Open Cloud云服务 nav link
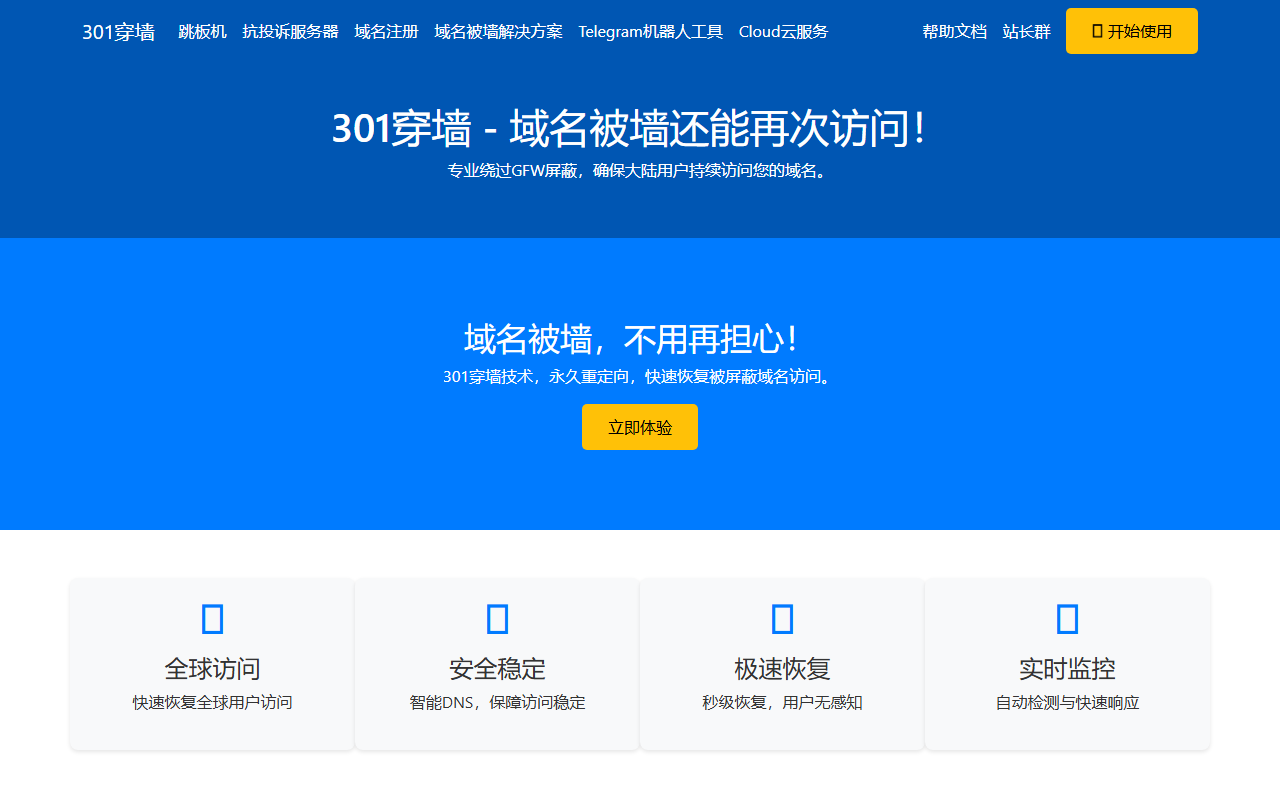 [783, 31]
